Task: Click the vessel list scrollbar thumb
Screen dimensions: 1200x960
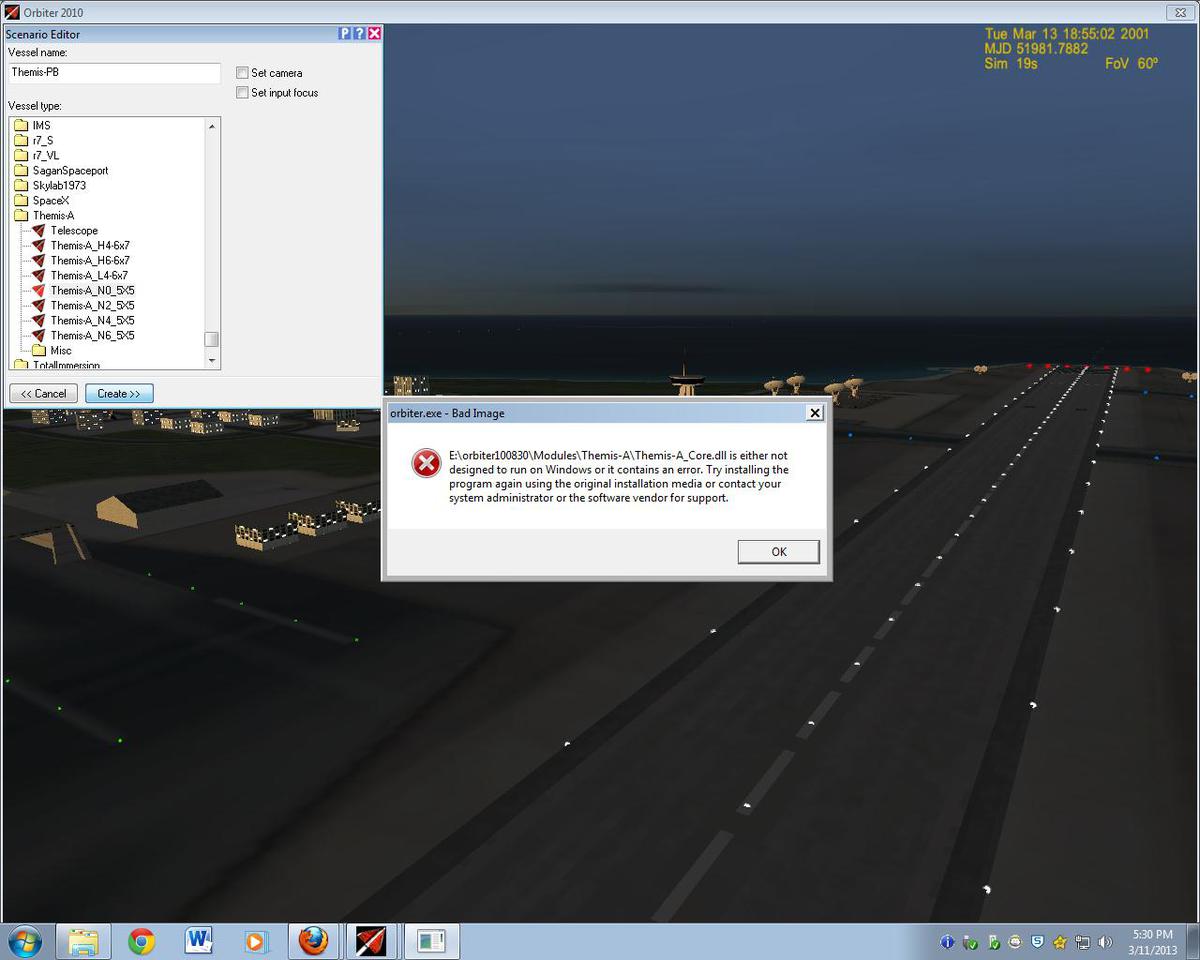Action: [x=211, y=339]
